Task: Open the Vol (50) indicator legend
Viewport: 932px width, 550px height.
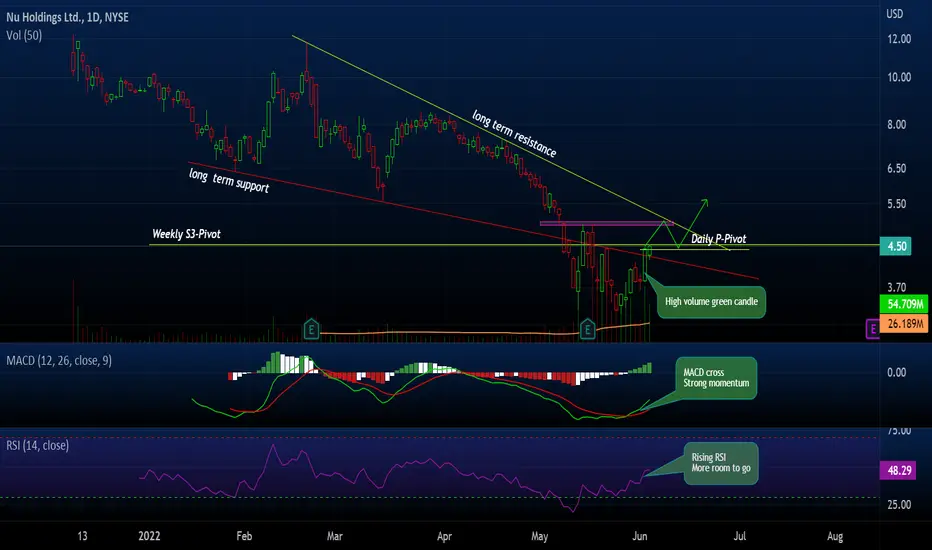Action: coord(24,36)
